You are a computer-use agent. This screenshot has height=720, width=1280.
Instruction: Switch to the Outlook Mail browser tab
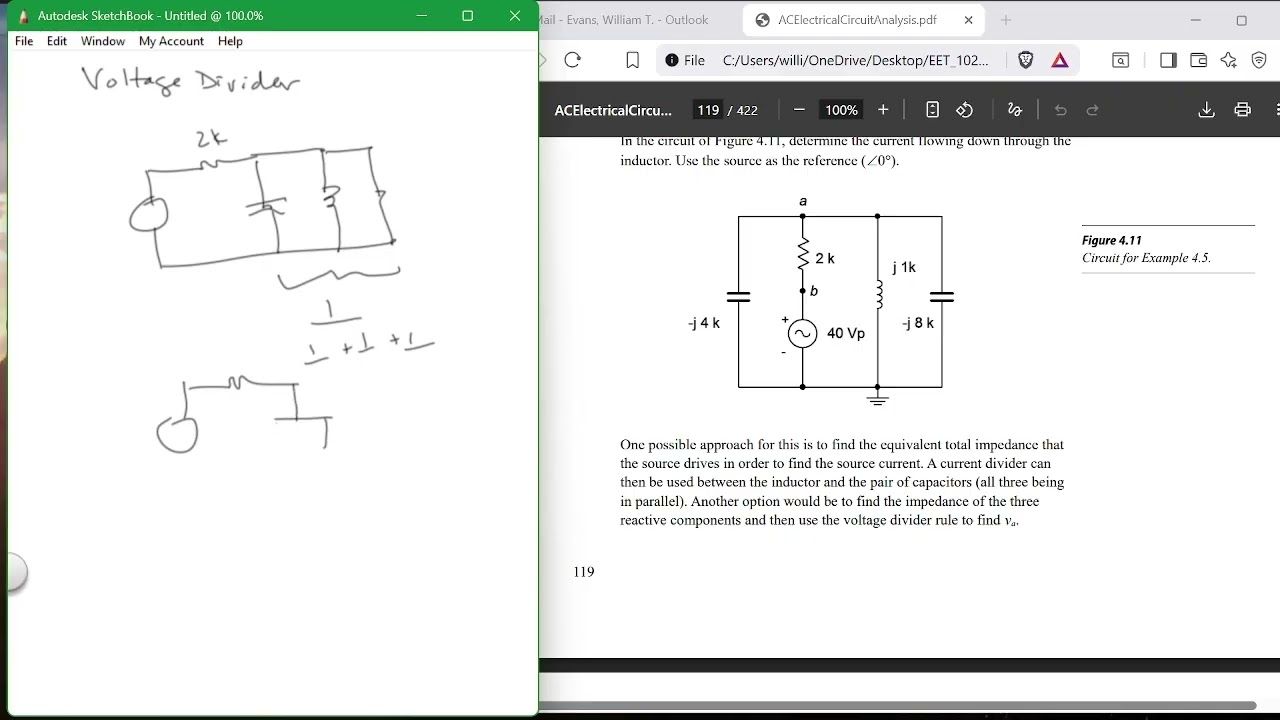(624, 20)
